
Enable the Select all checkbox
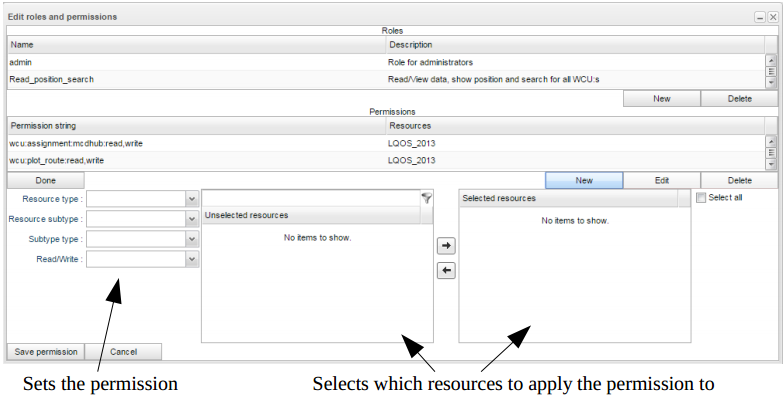[701, 198]
